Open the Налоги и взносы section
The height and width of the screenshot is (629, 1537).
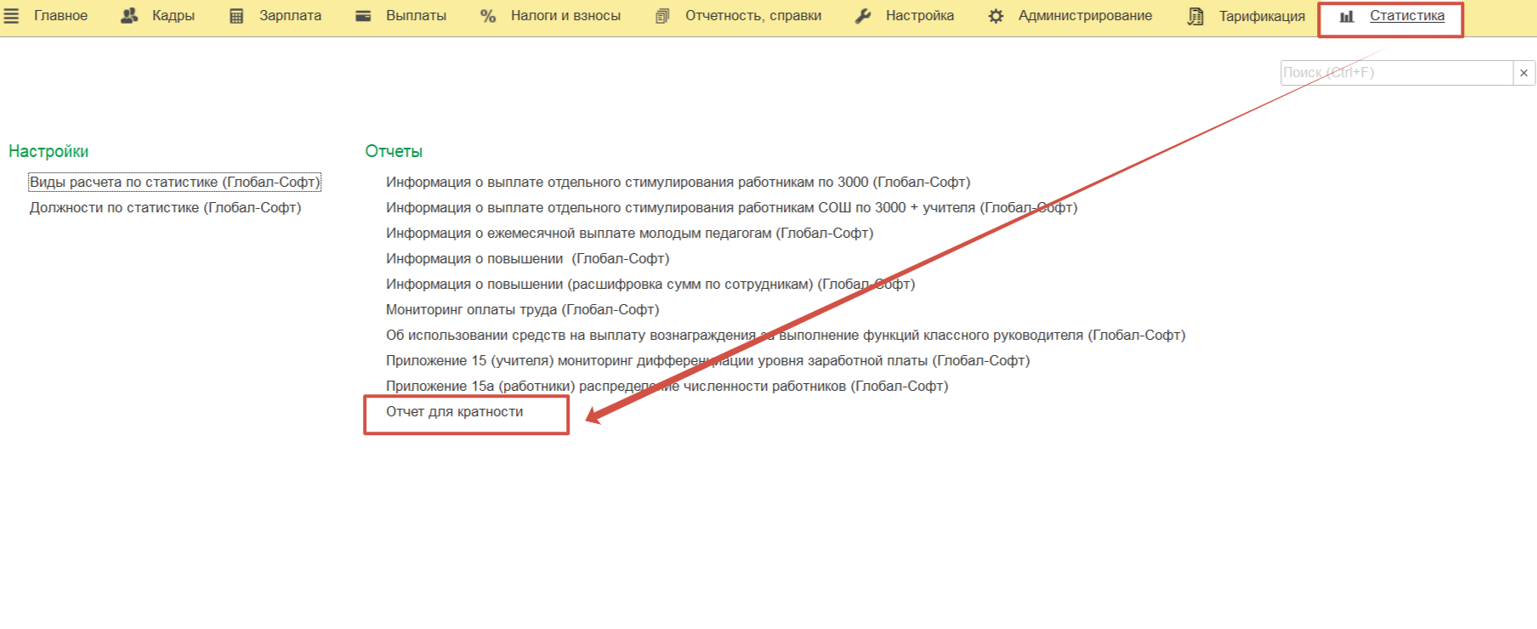point(551,16)
